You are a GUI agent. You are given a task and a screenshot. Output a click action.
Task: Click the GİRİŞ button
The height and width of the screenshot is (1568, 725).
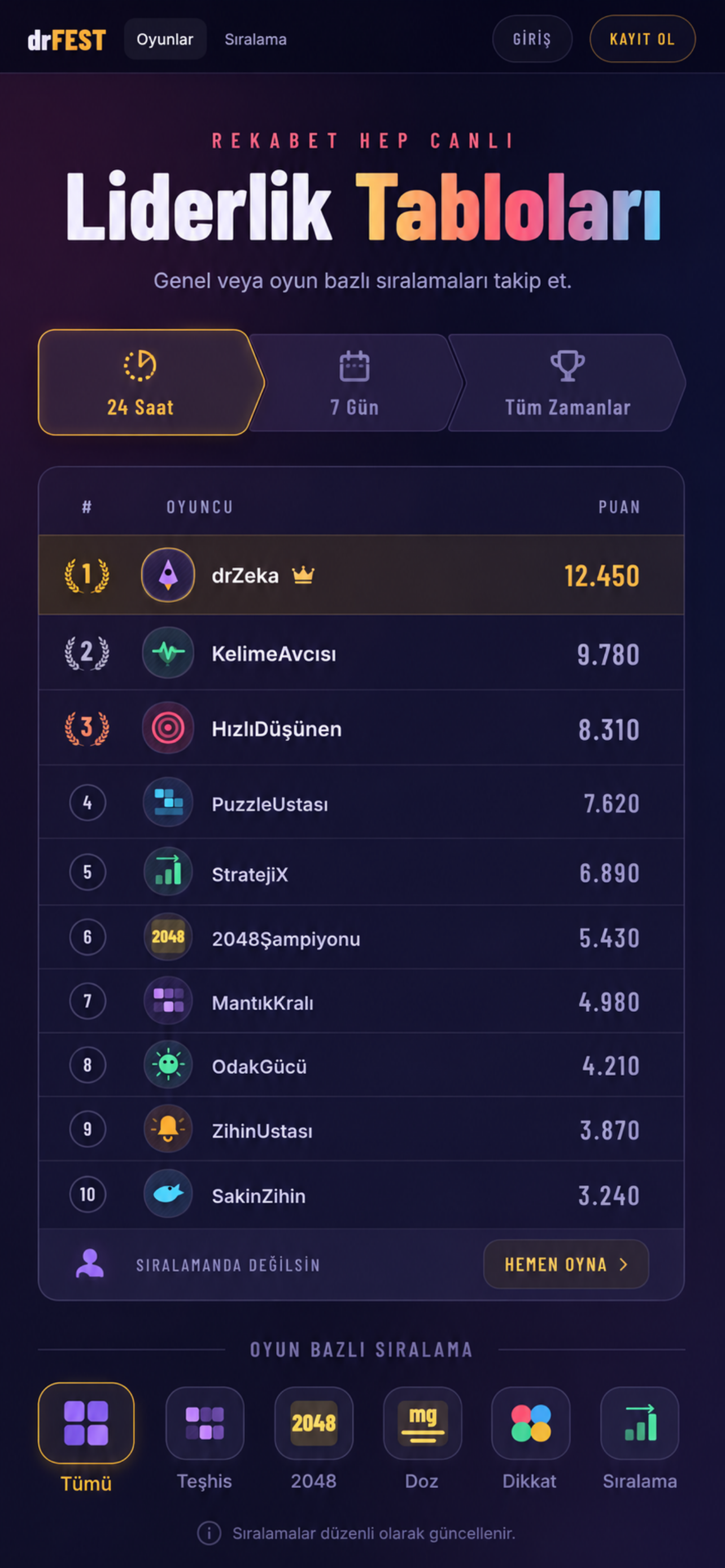pos(532,39)
